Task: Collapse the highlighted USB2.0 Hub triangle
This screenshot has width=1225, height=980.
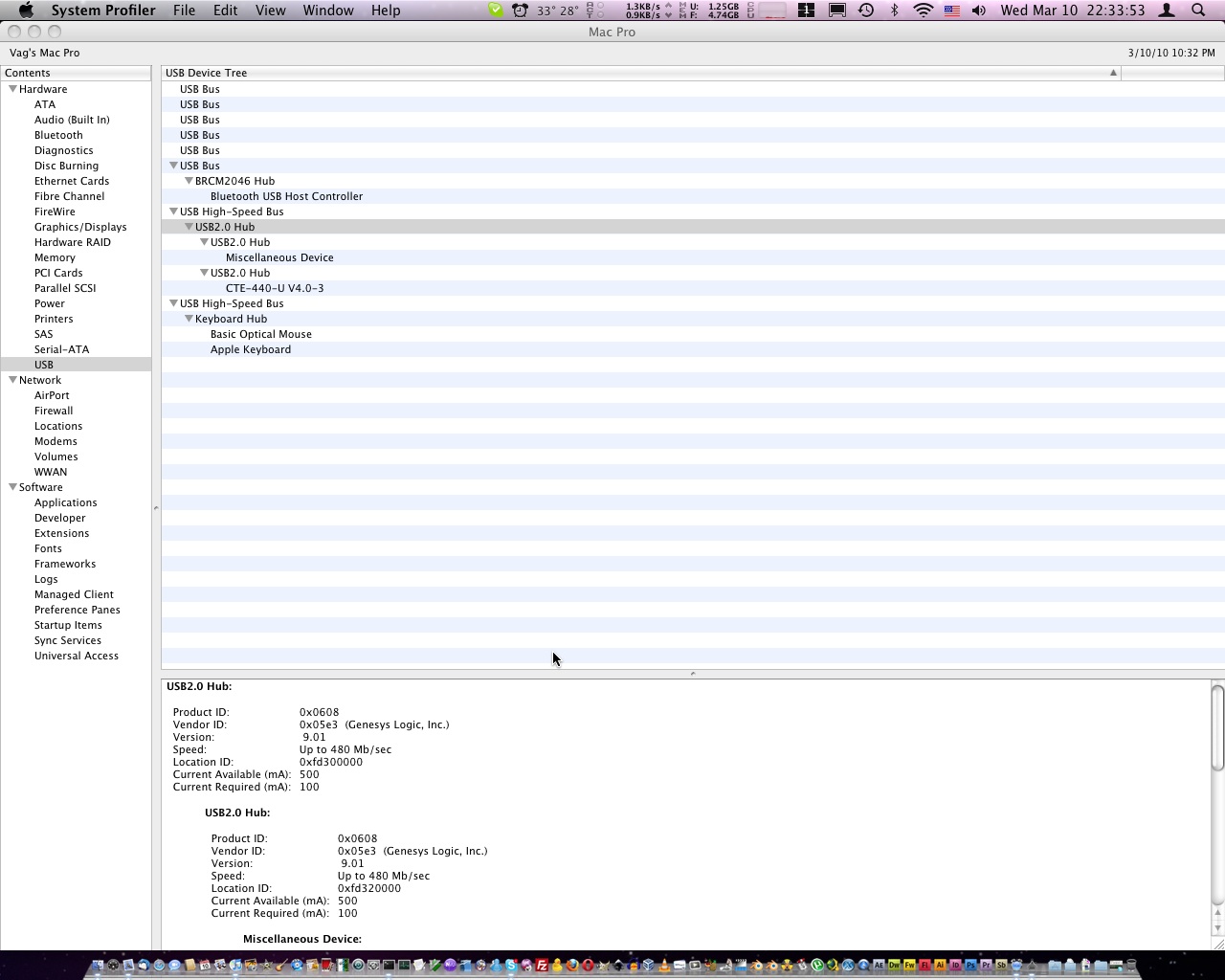Action: point(189,227)
